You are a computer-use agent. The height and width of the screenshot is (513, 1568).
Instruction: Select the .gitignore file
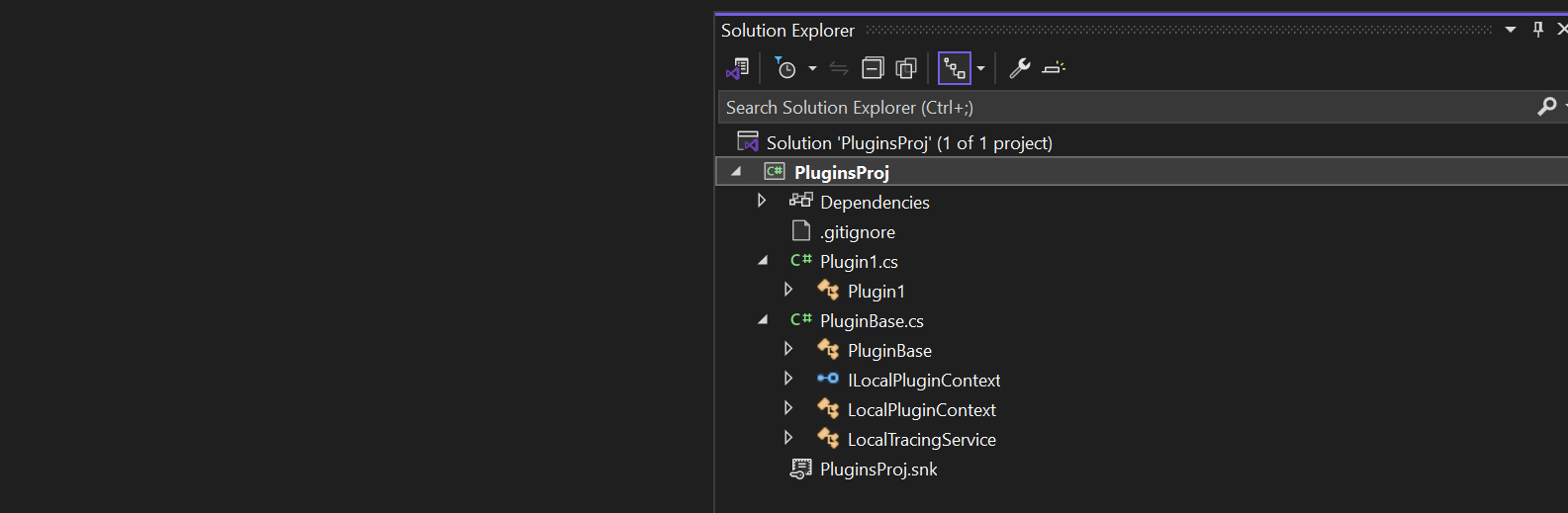pos(857,232)
